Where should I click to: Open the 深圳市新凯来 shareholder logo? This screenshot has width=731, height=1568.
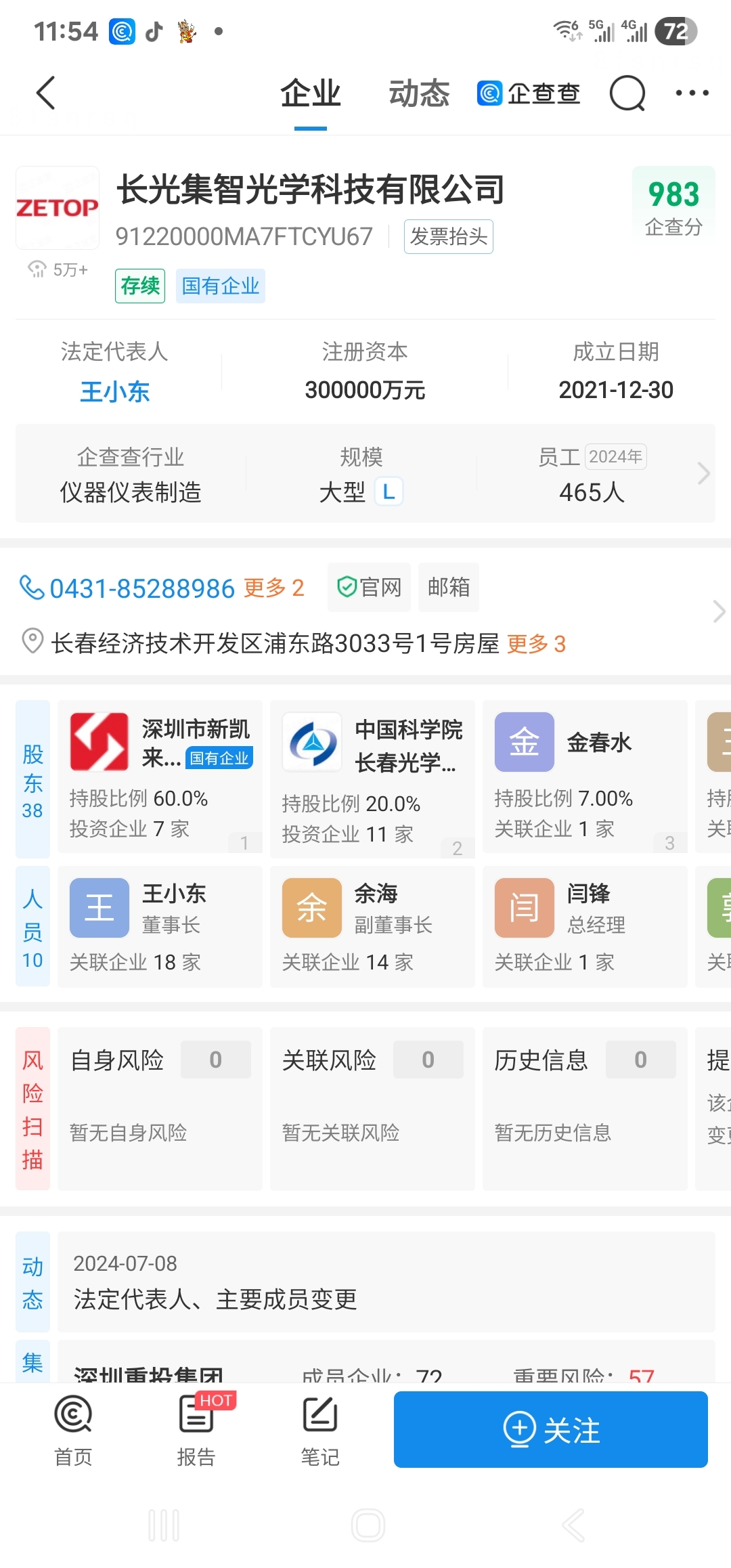pyautogui.click(x=99, y=742)
